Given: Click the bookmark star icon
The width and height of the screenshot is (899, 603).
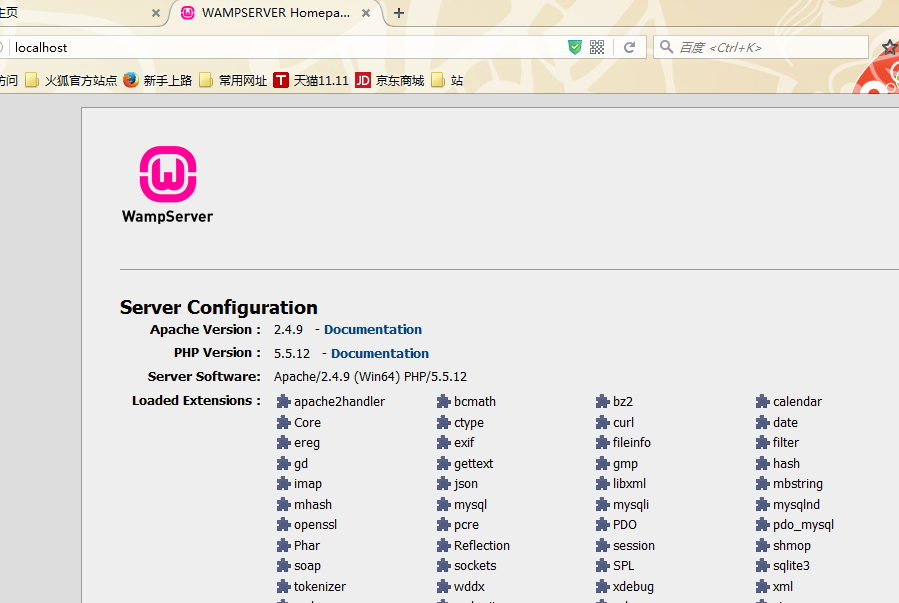Looking at the screenshot, I should [890, 48].
